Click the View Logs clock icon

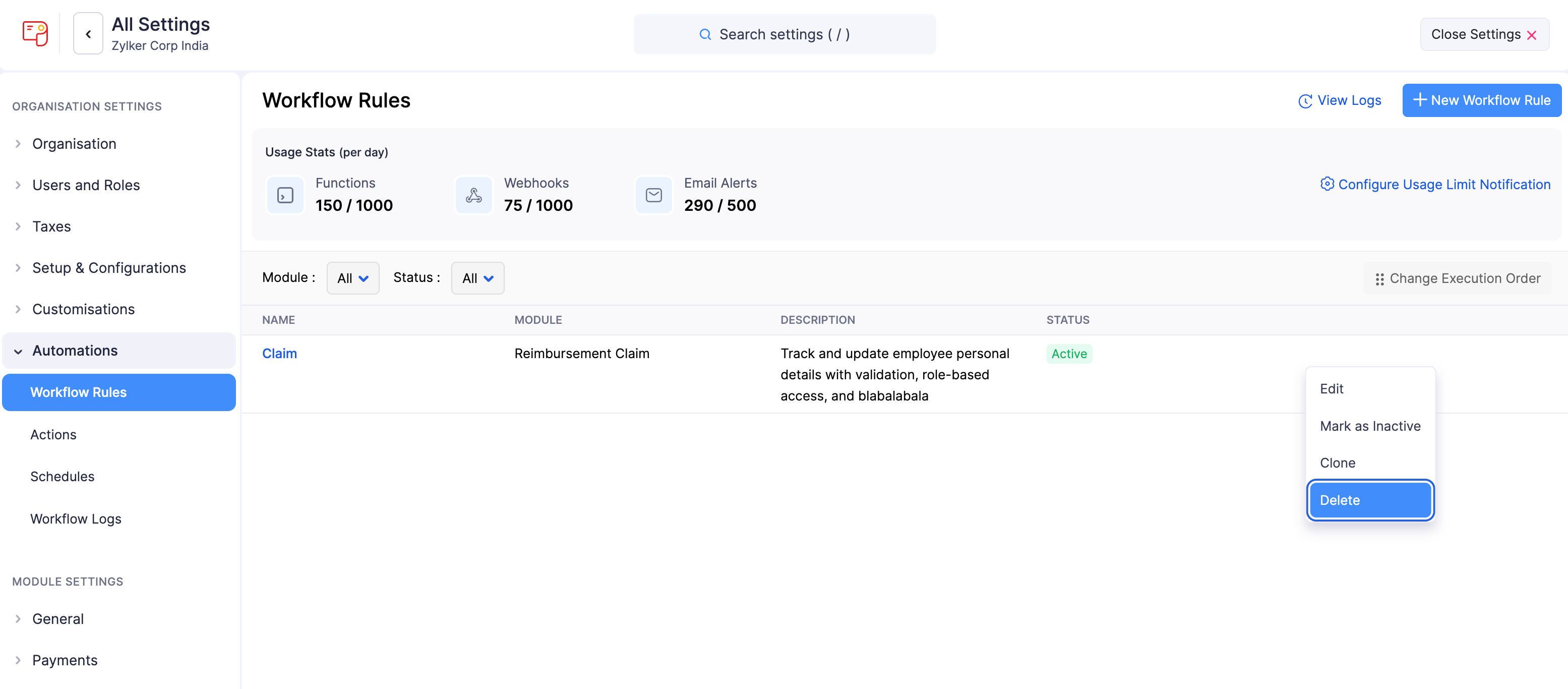tap(1305, 101)
